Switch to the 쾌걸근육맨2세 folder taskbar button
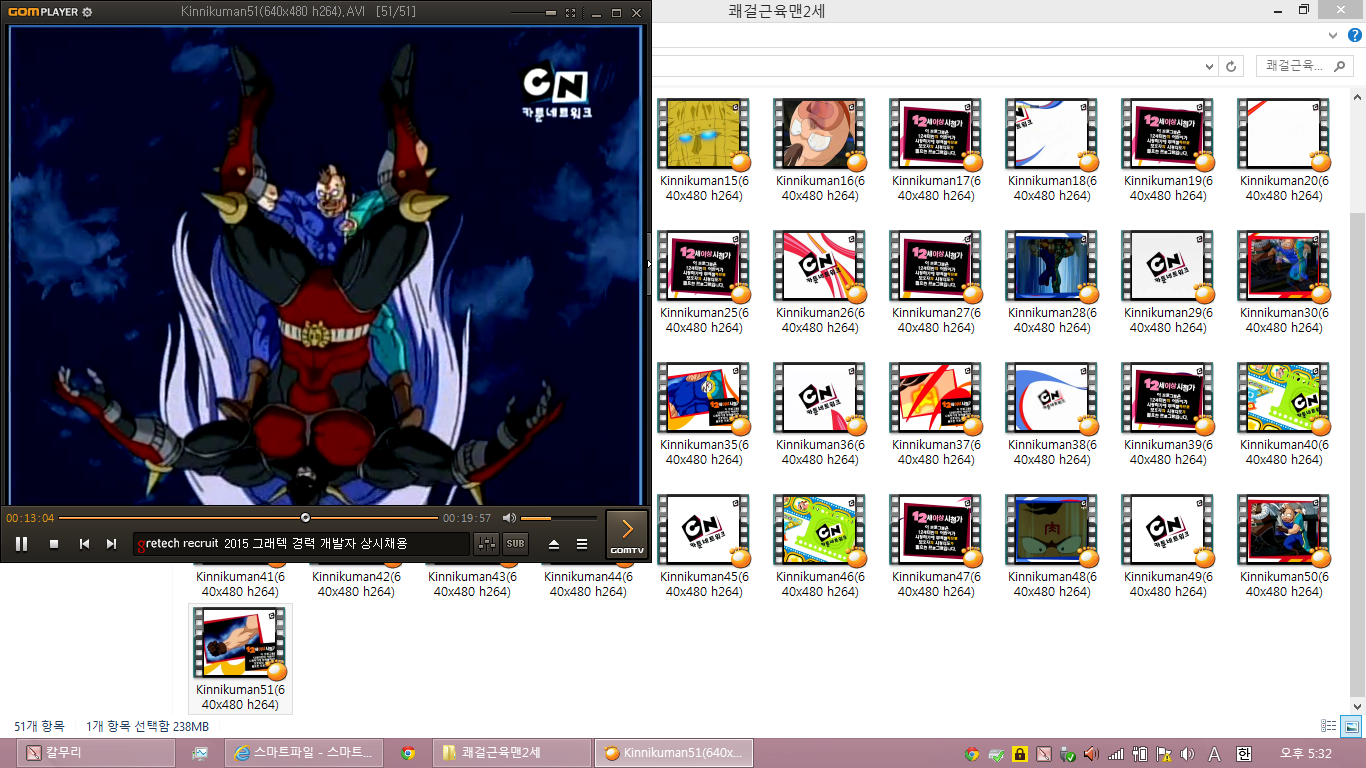The width and height of the screenshot is (1366, 768). (x=513, y=753)
